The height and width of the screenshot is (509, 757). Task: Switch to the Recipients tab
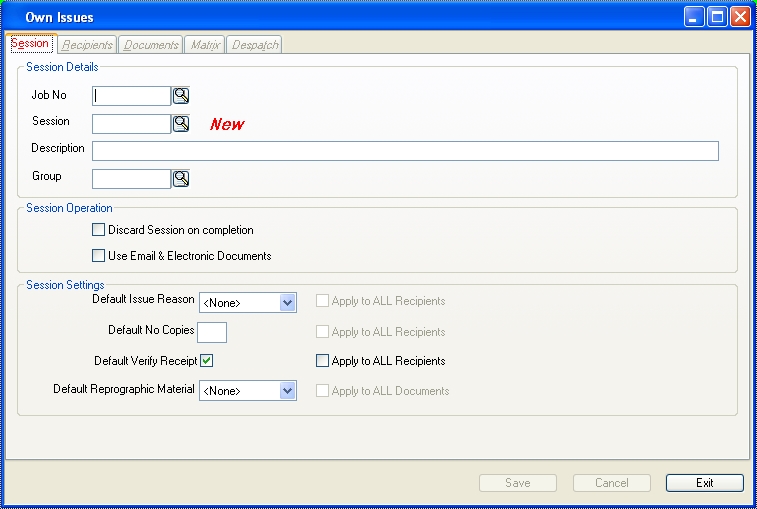tap(87, 45)
